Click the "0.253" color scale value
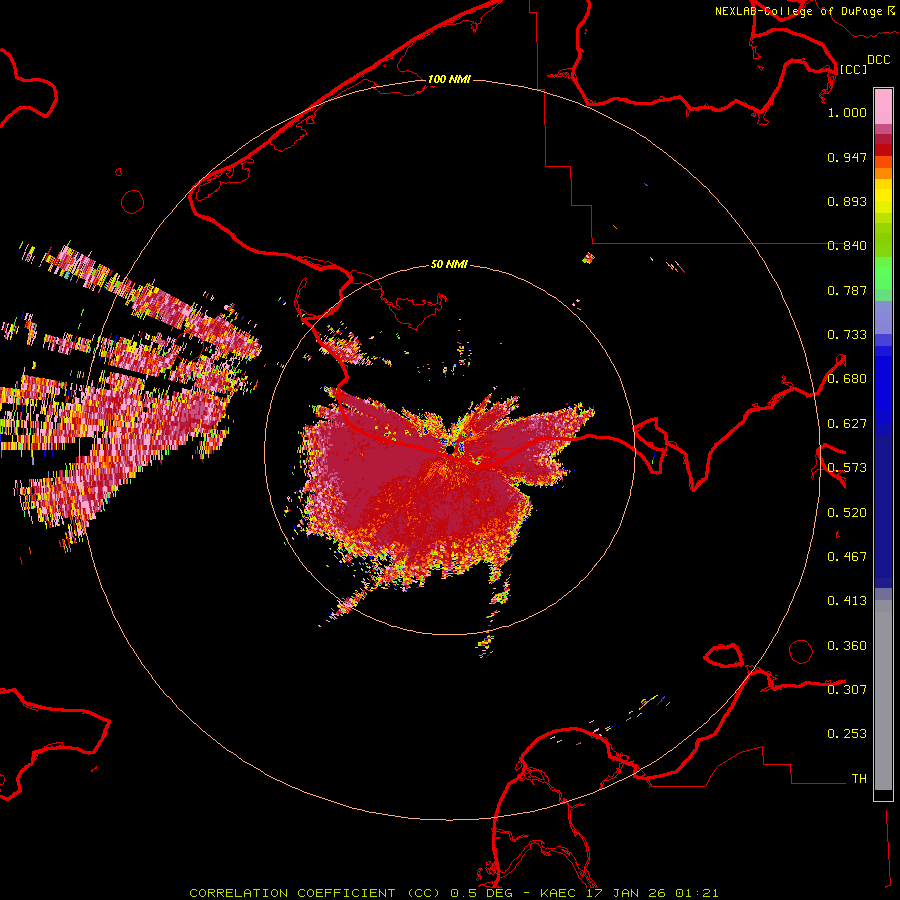 click(847, 734)
